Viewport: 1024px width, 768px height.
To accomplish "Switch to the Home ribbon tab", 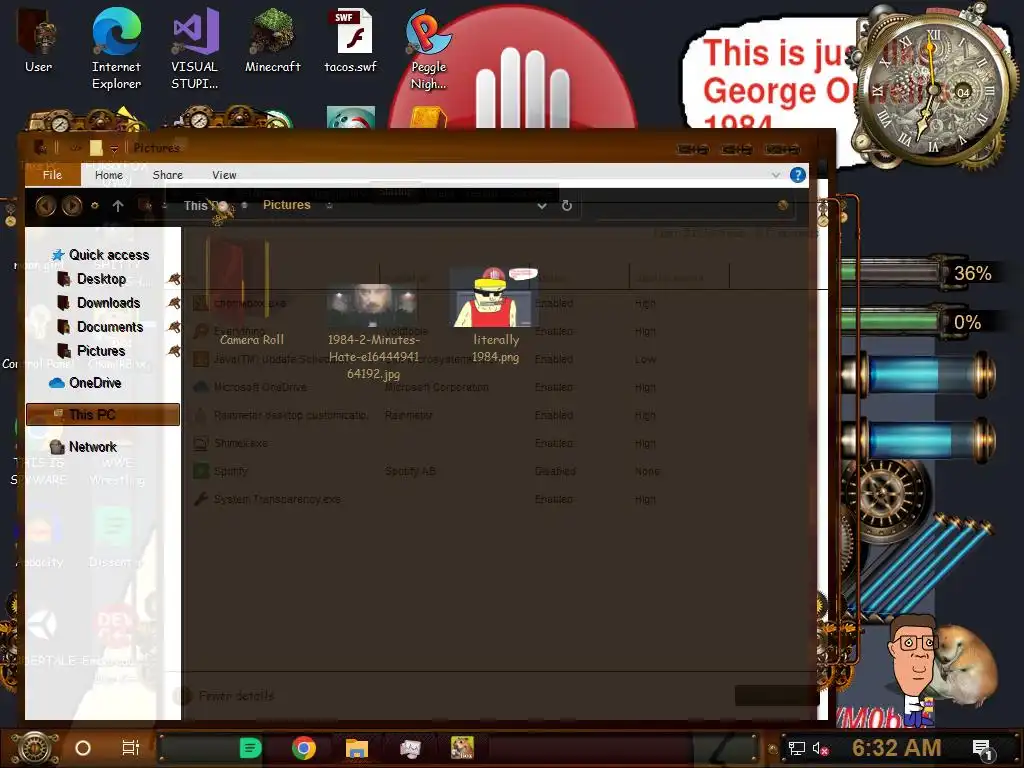I will tap(108, 174).
